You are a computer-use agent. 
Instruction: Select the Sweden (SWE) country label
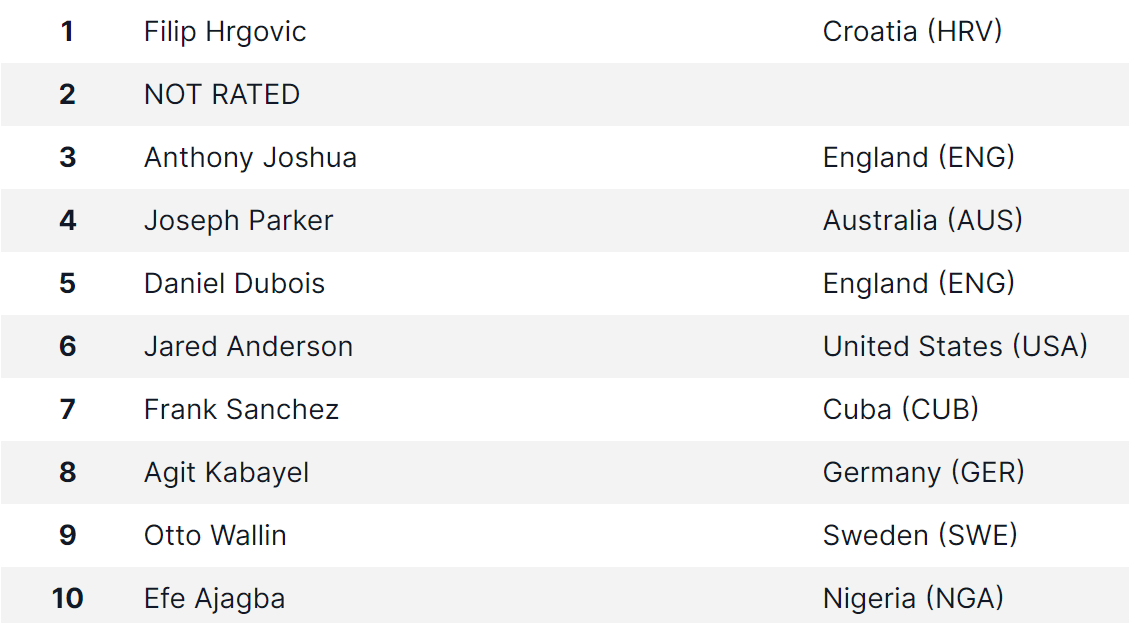tap(919, 535)
